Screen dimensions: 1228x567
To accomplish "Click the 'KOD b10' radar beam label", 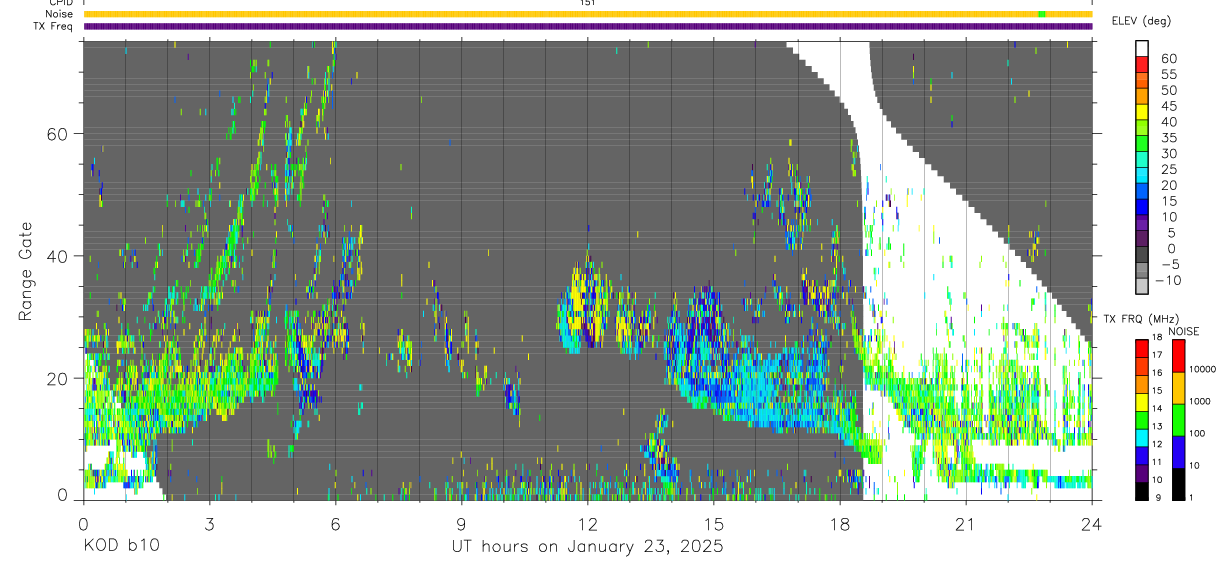I will (120, 547).
